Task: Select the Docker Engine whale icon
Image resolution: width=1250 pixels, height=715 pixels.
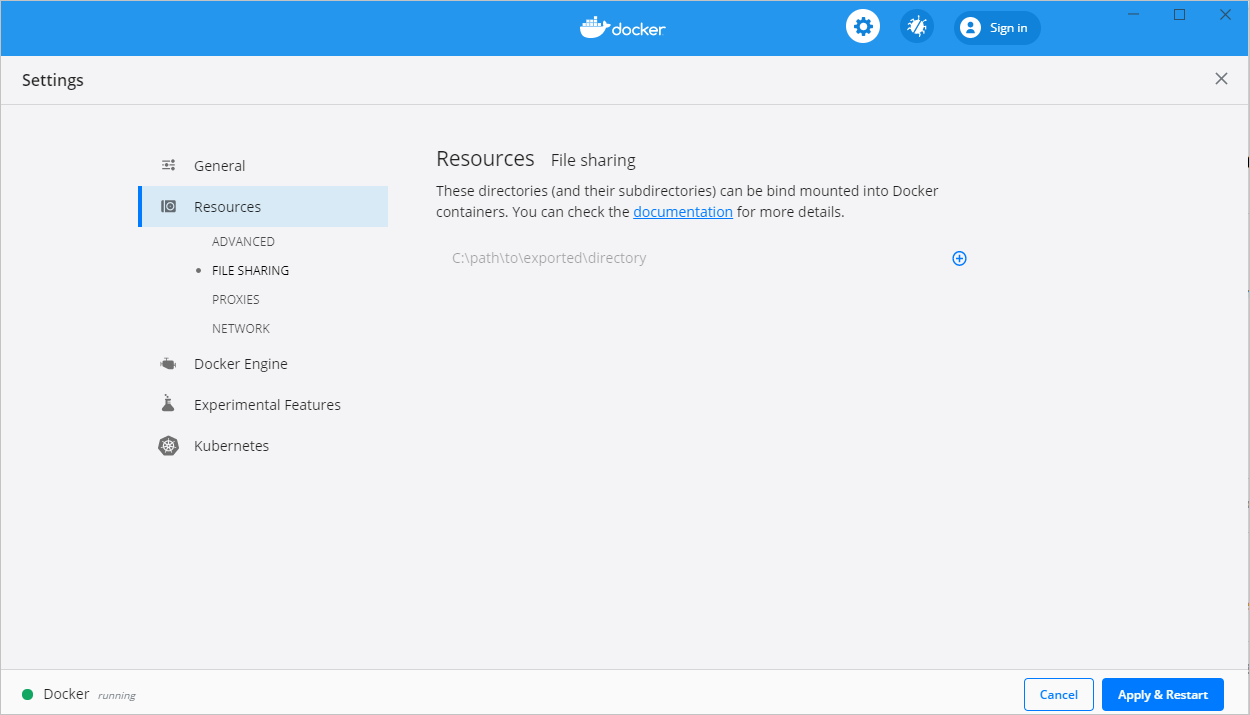Action: coord(167,363)
